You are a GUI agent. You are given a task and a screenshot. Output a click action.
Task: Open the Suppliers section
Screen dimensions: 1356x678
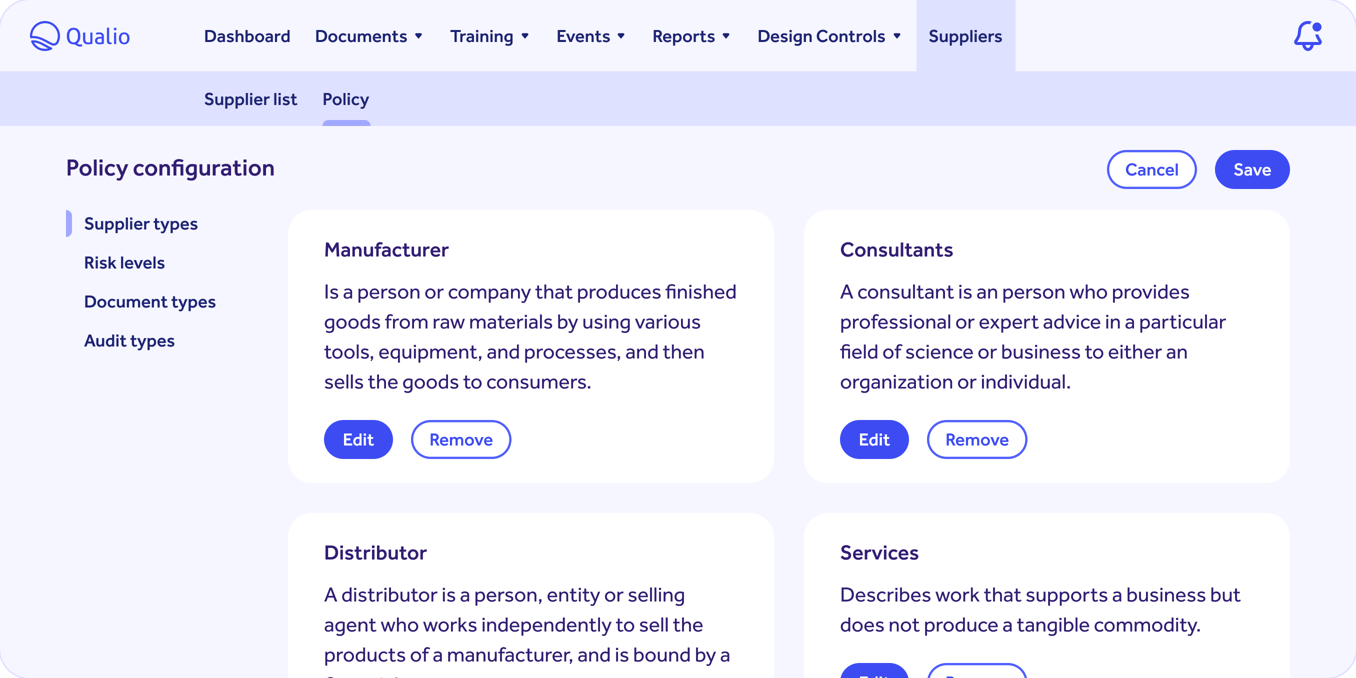pyautogui.click(x=964, y=35)
